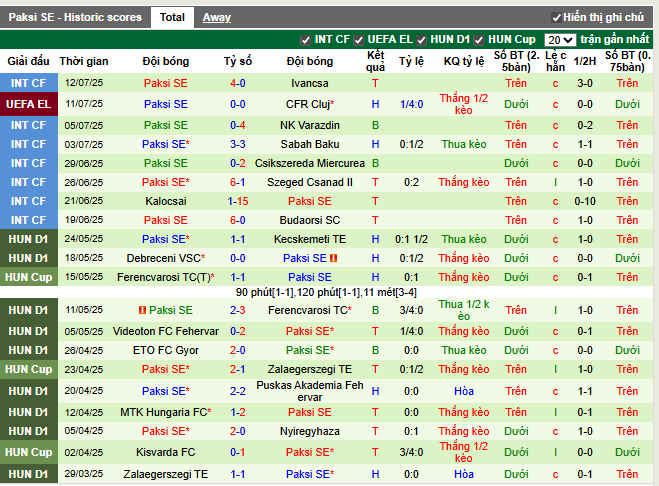Click the 1/4:0 odds for CFR Cluj match

[x=411, y=104]
